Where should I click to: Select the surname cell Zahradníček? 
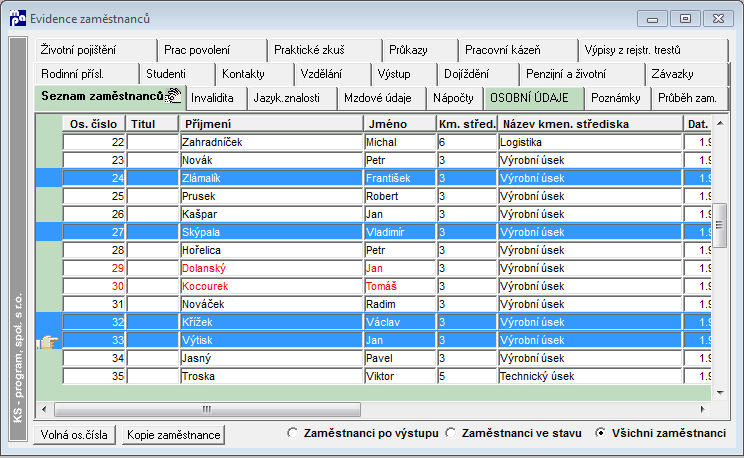click(271, 142)
